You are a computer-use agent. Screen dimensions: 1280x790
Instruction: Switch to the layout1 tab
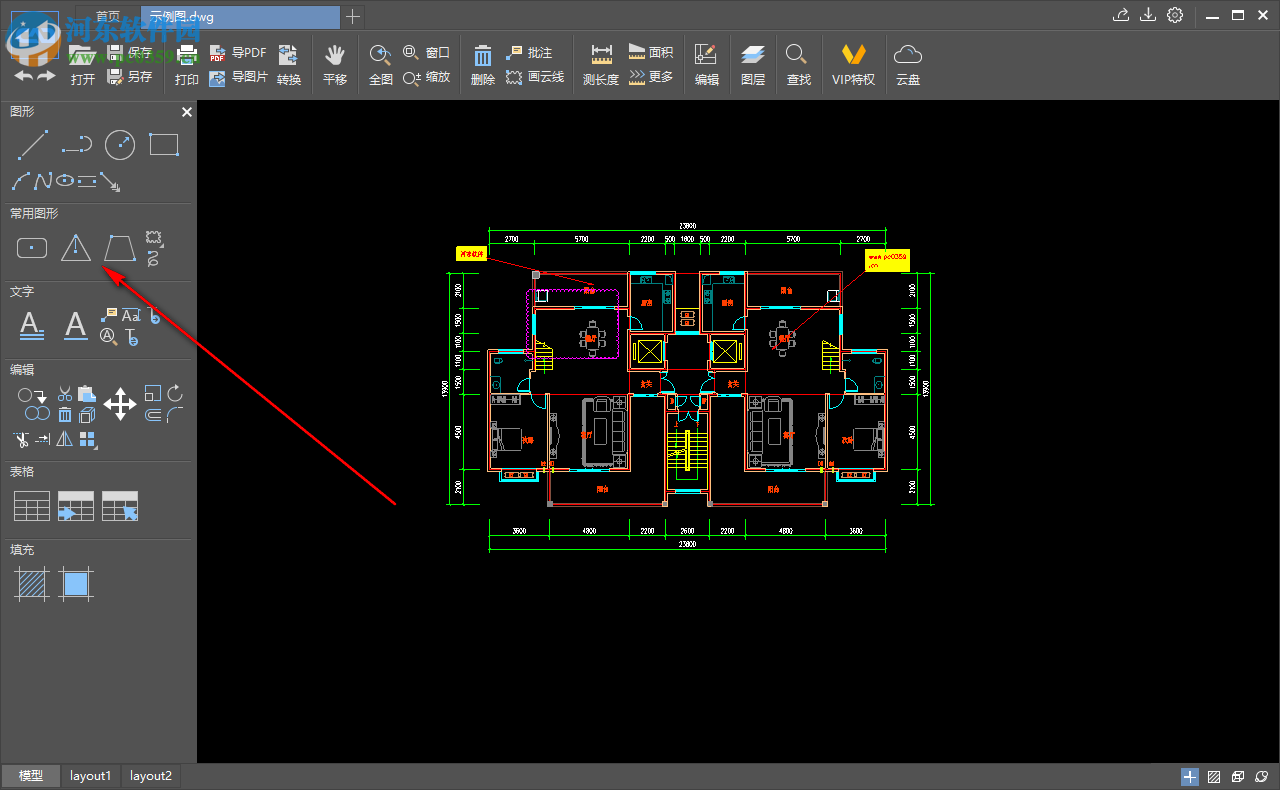[x=90, y=775]
